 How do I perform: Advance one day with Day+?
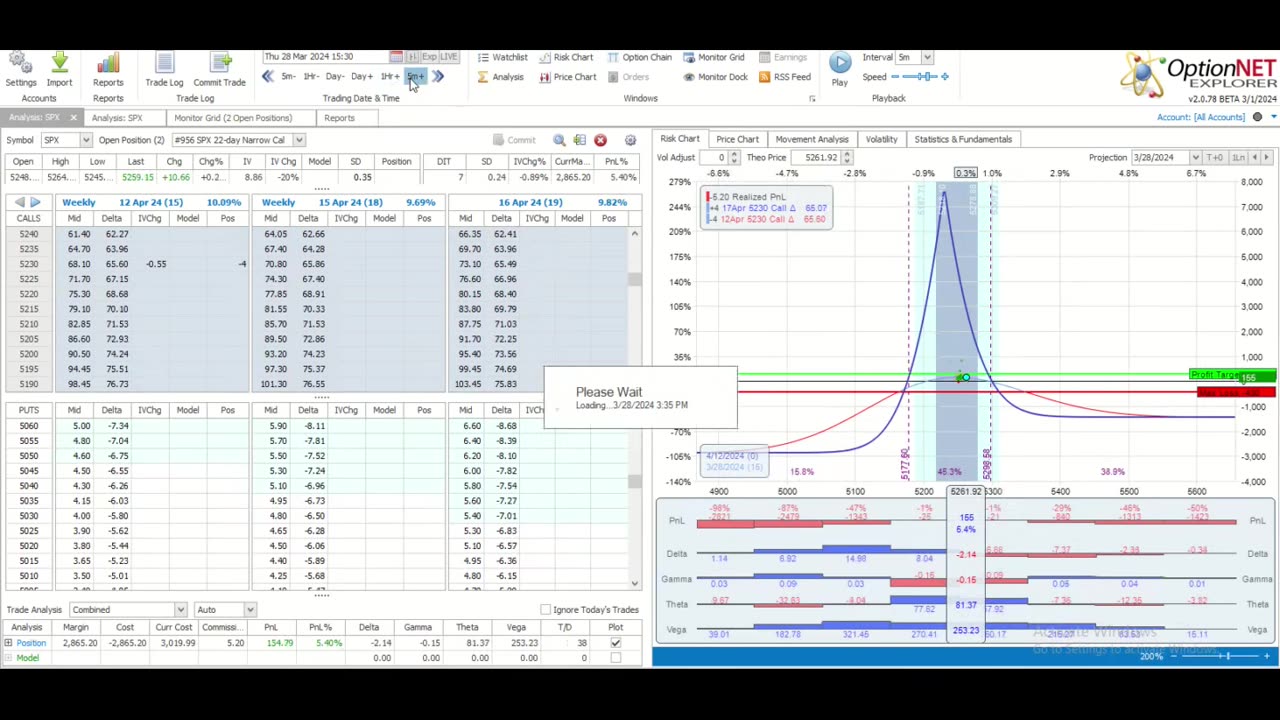pyautogui.click(x=362, y=77)
